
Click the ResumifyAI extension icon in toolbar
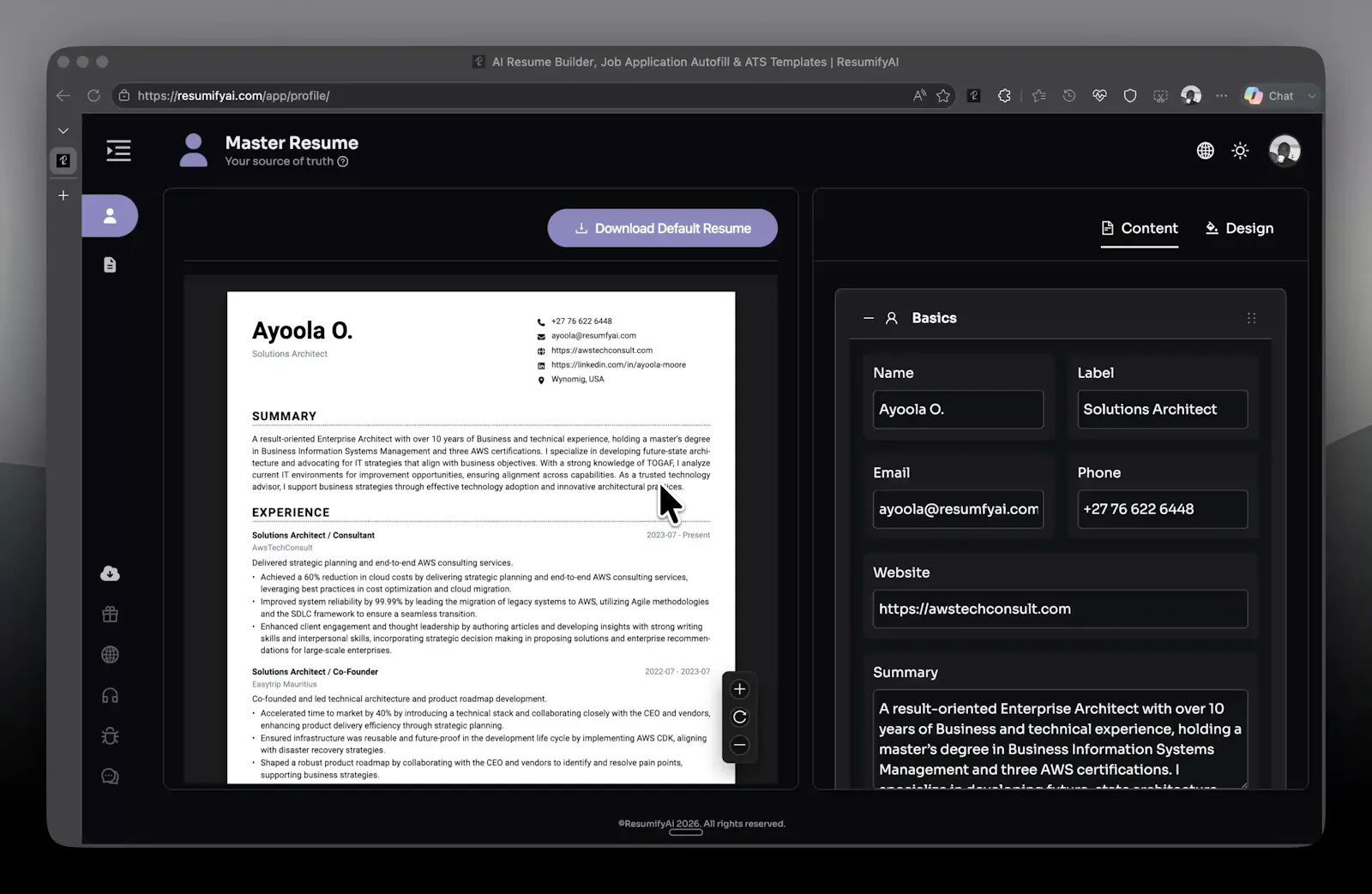click(x=974, y=96)
